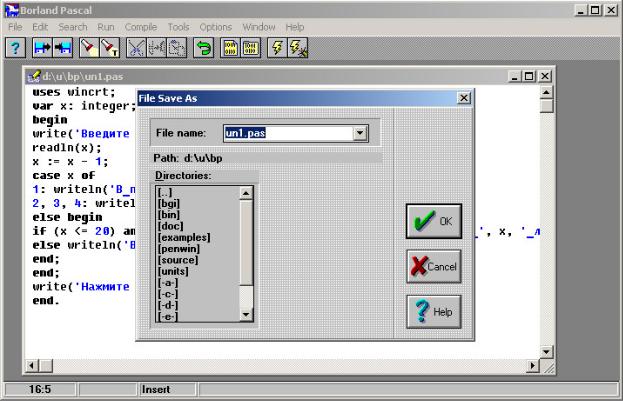
Task: Click the Directories list scroll down arrow
Action: pyautogui.click(x=246, y=315)
